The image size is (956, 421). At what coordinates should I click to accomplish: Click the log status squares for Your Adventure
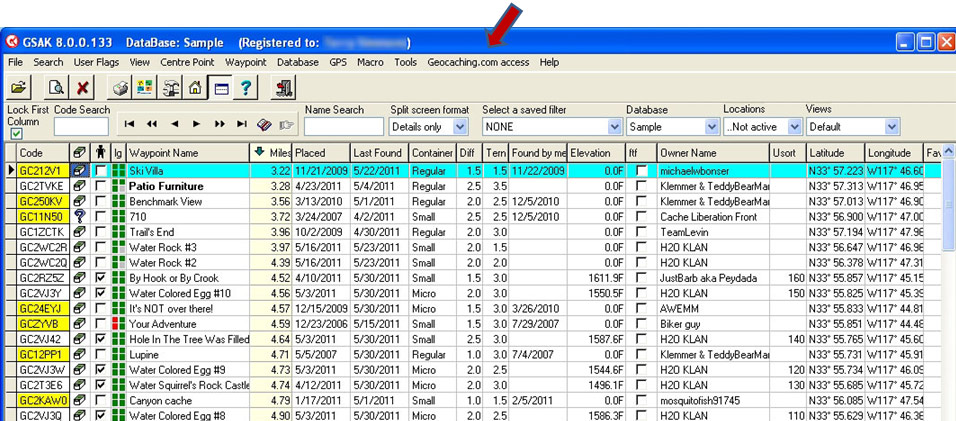tap(119, 324)
